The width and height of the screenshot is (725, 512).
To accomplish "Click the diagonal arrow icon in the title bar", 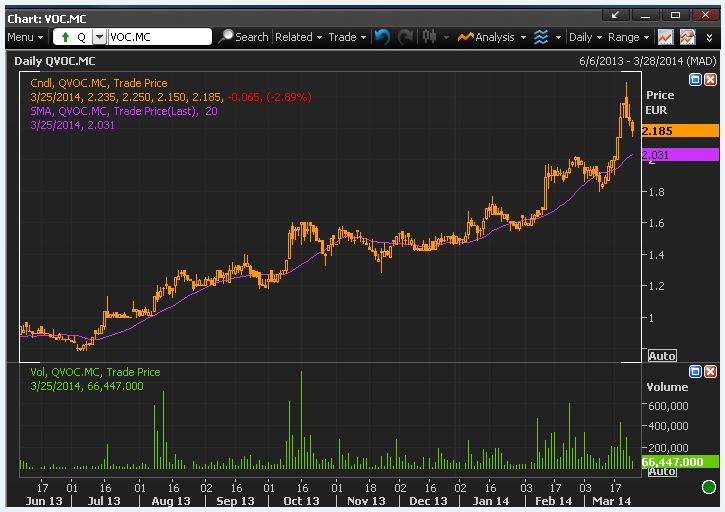I will tap(615, 15).
